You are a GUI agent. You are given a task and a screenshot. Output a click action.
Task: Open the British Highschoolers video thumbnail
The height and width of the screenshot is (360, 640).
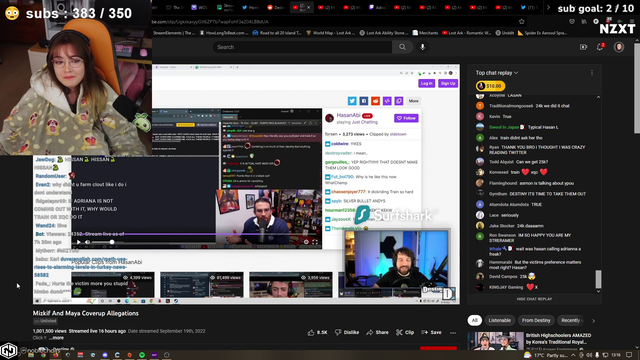pos(495,341)
